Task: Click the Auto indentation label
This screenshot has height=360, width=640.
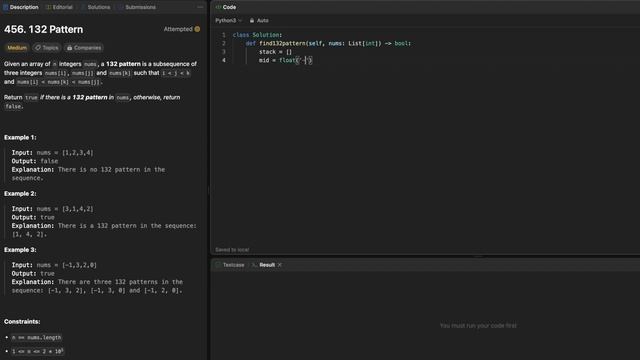Action: click(262, 20)
